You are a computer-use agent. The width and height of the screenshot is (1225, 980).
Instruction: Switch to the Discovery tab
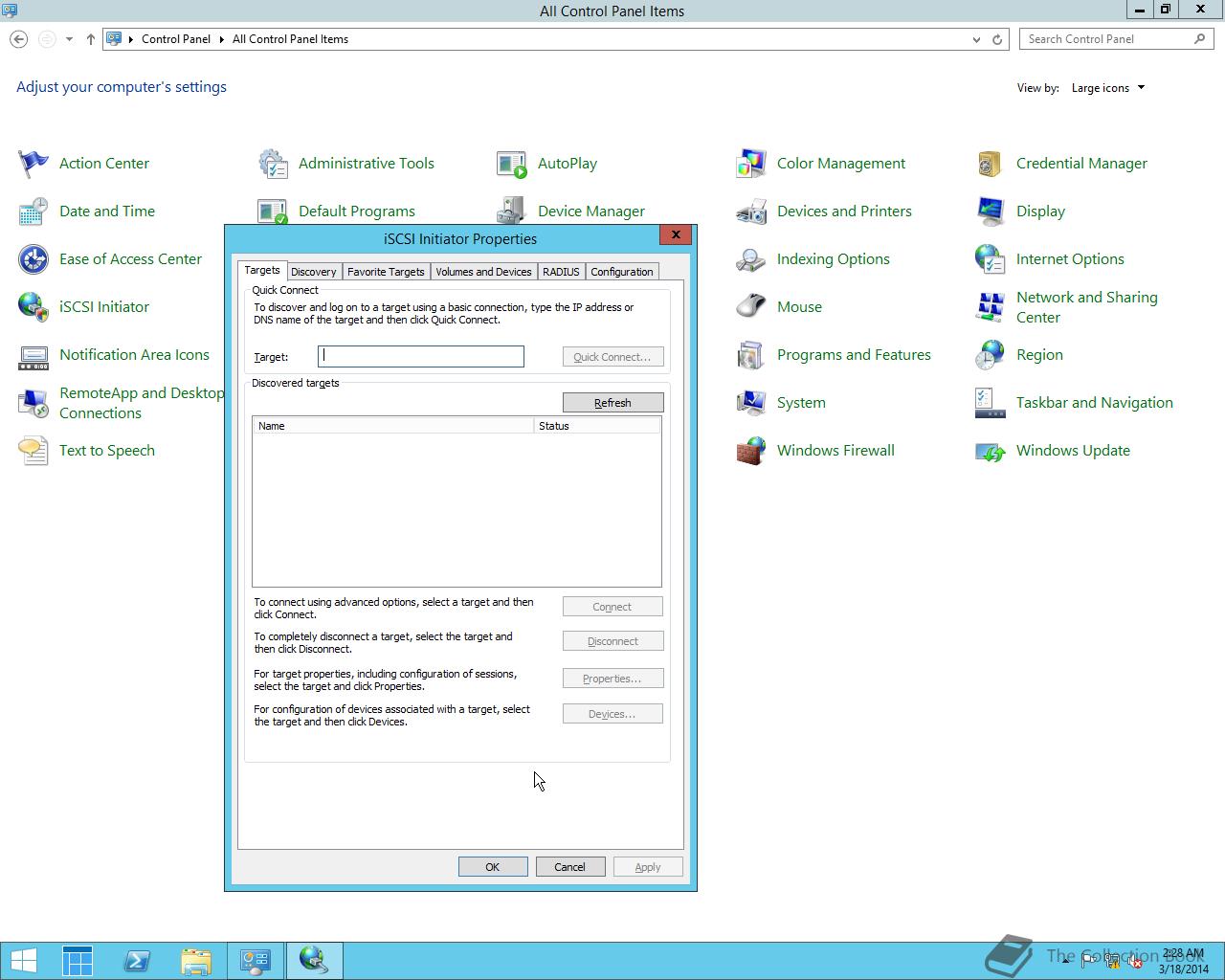(x=313, y=272)
